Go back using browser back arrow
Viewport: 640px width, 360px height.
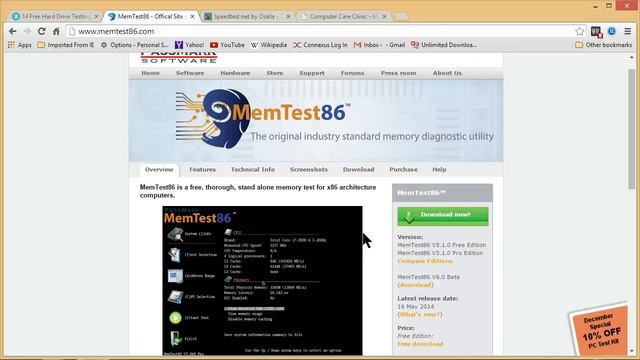point(13,31)
